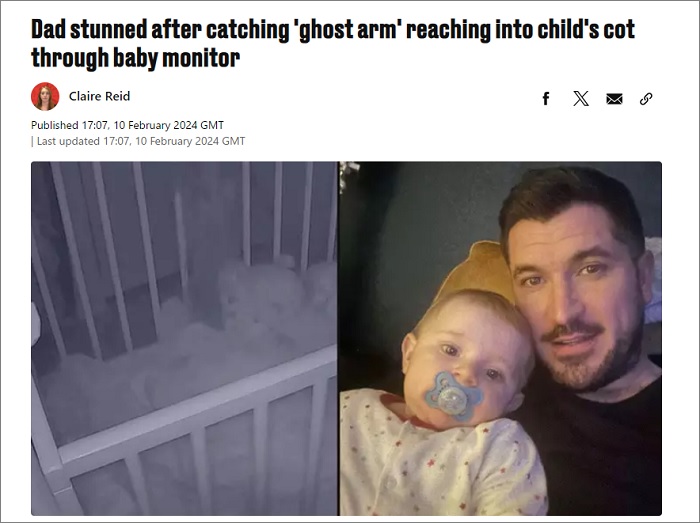Viewport: 700px width, 523px height.
Task: Open the dad and baby selfie photo
Action: (500, 338)
